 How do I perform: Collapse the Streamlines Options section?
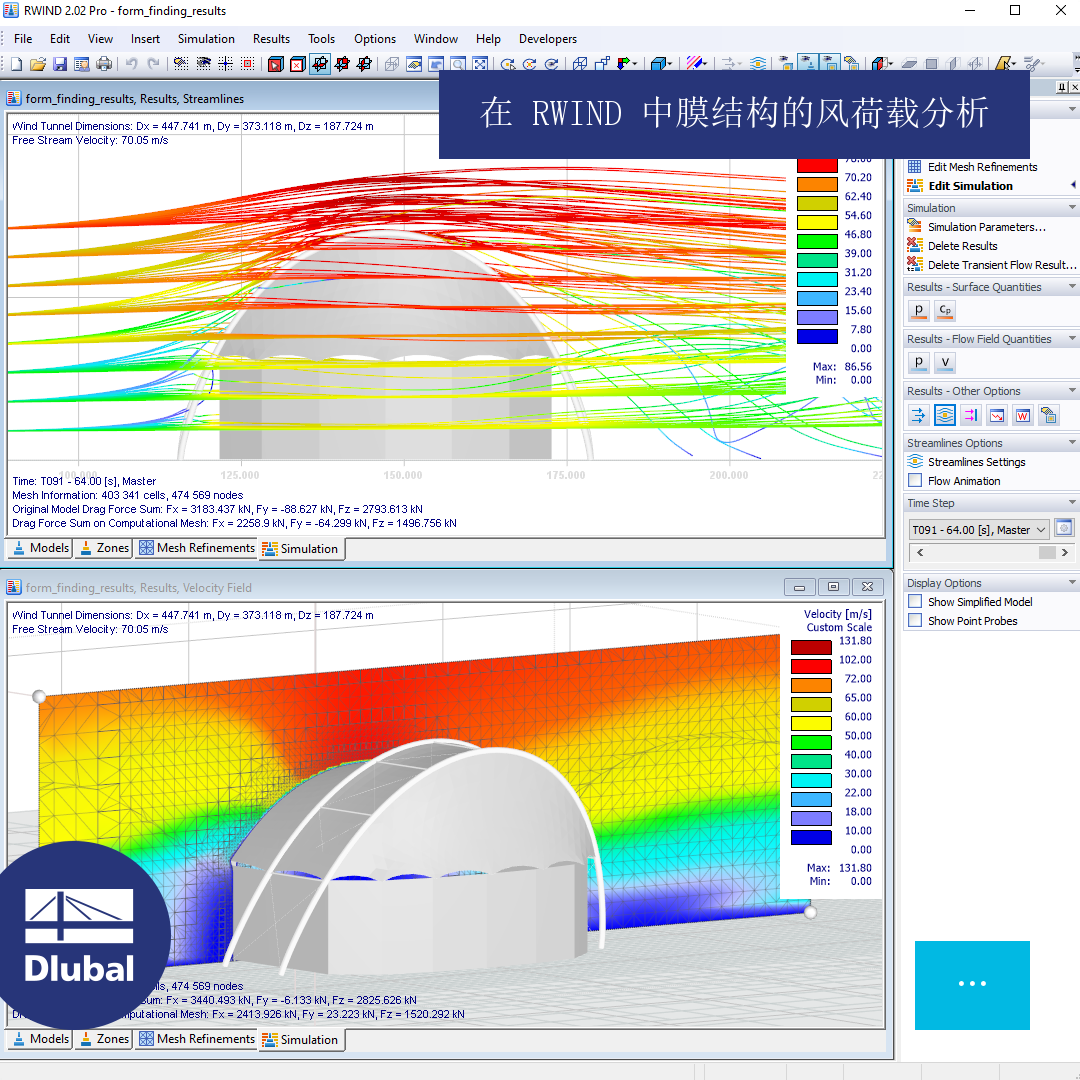tap(1072, 442)
